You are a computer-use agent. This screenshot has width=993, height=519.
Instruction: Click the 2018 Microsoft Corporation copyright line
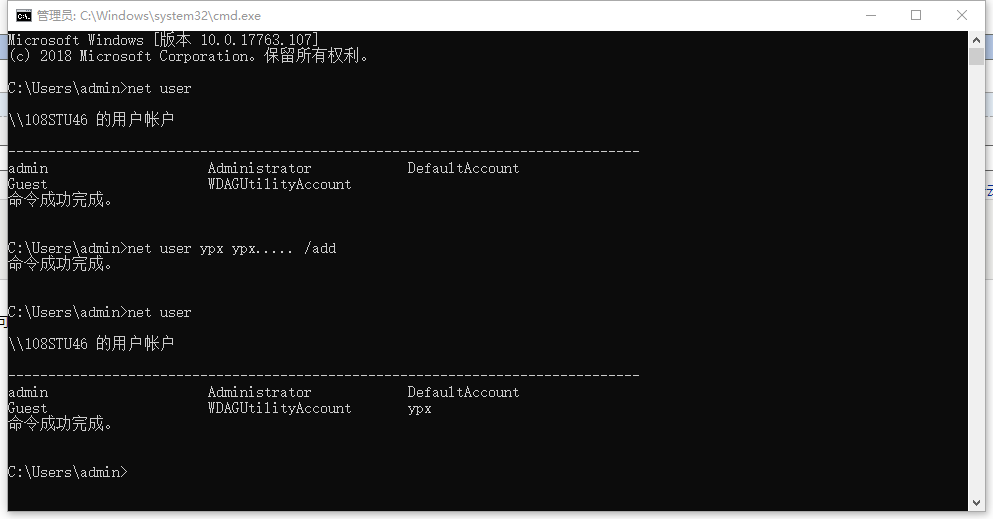point(188,56)
